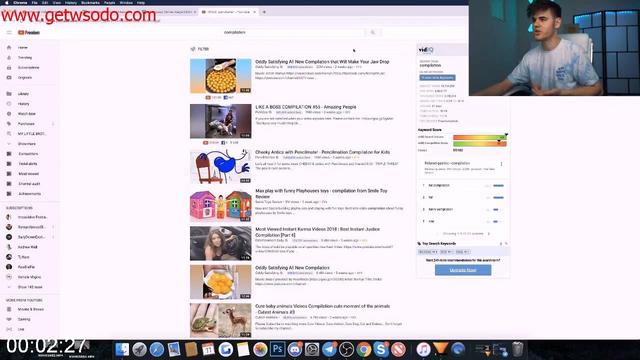
Task: Open related queries three-dot menu
Action: coord(501,164)
